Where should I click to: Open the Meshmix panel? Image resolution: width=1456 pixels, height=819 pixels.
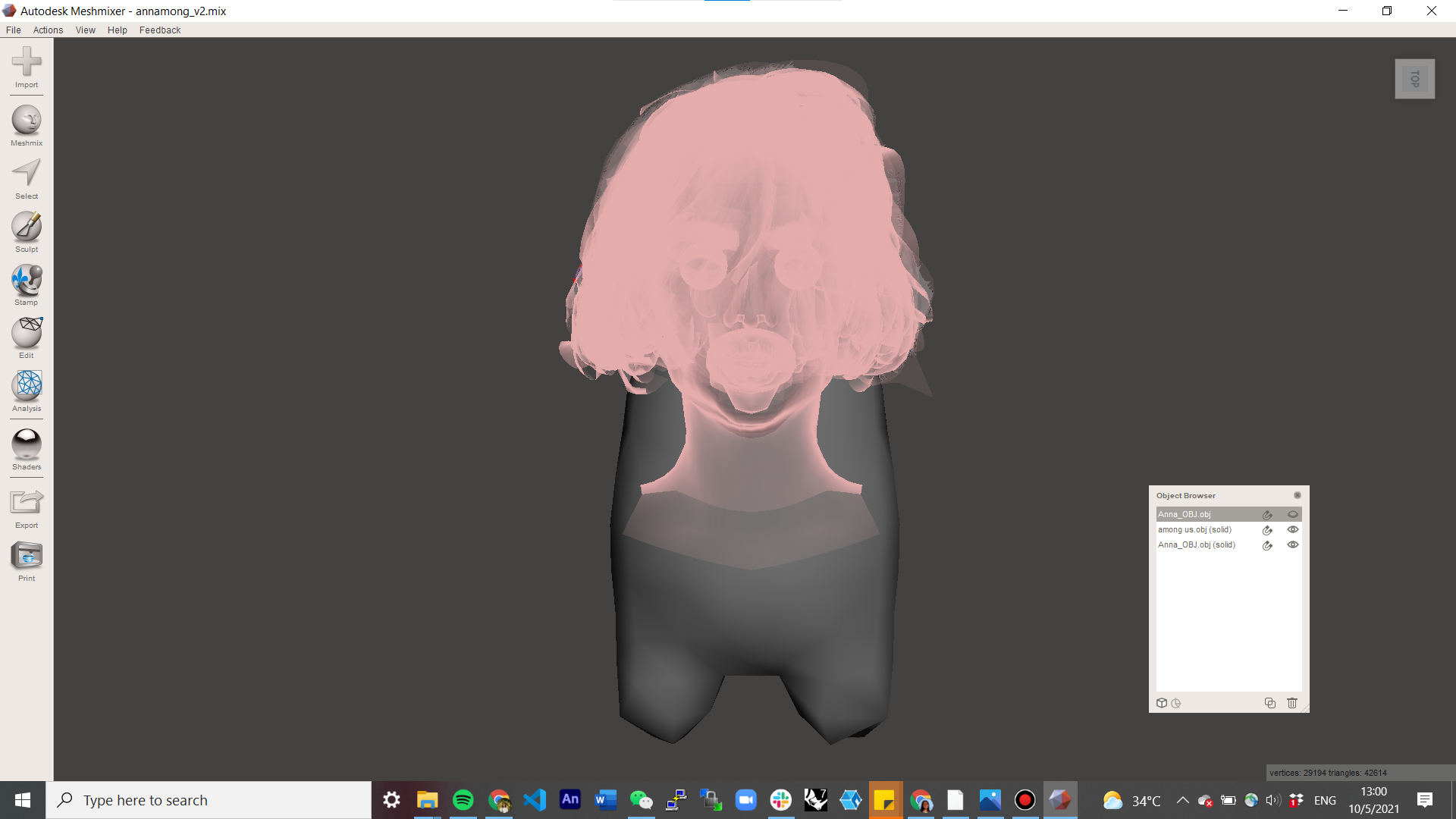click(27, 125)
